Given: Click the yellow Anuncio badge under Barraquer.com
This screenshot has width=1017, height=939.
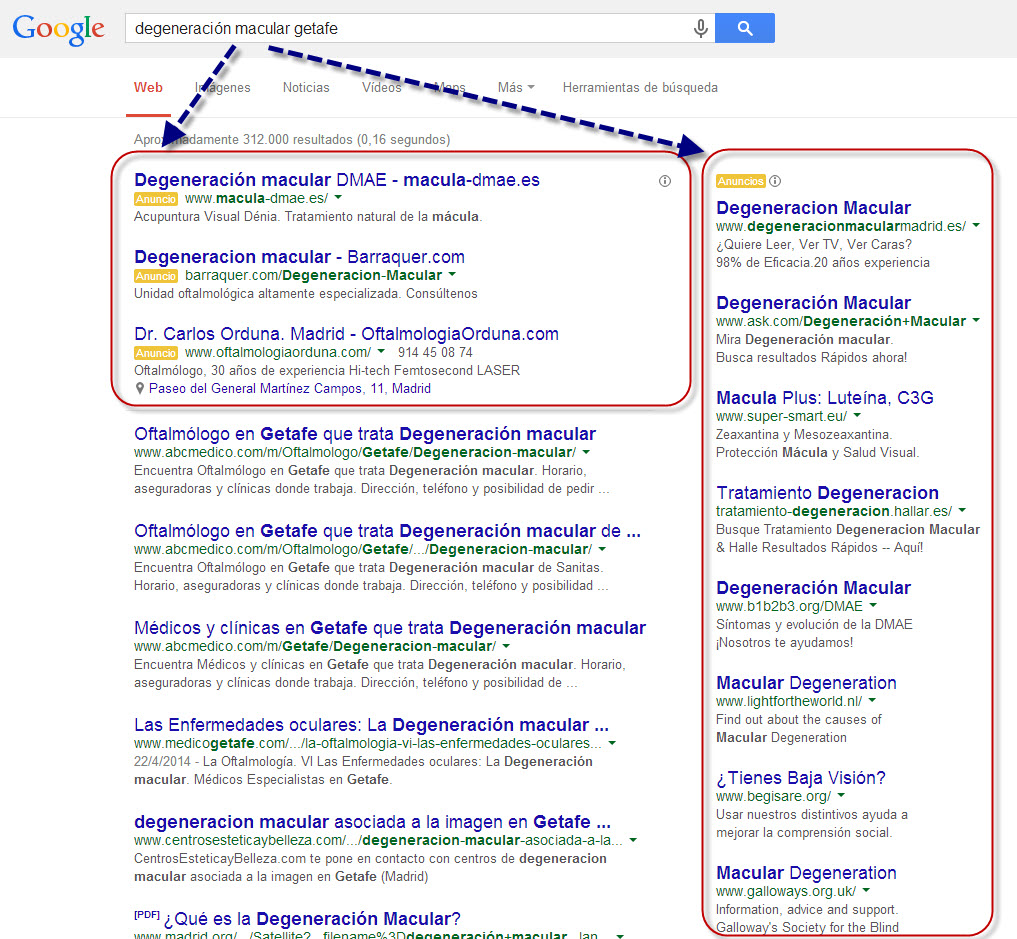Looking at the screenshot, I should pyautogui.click(x=156, y=276).
